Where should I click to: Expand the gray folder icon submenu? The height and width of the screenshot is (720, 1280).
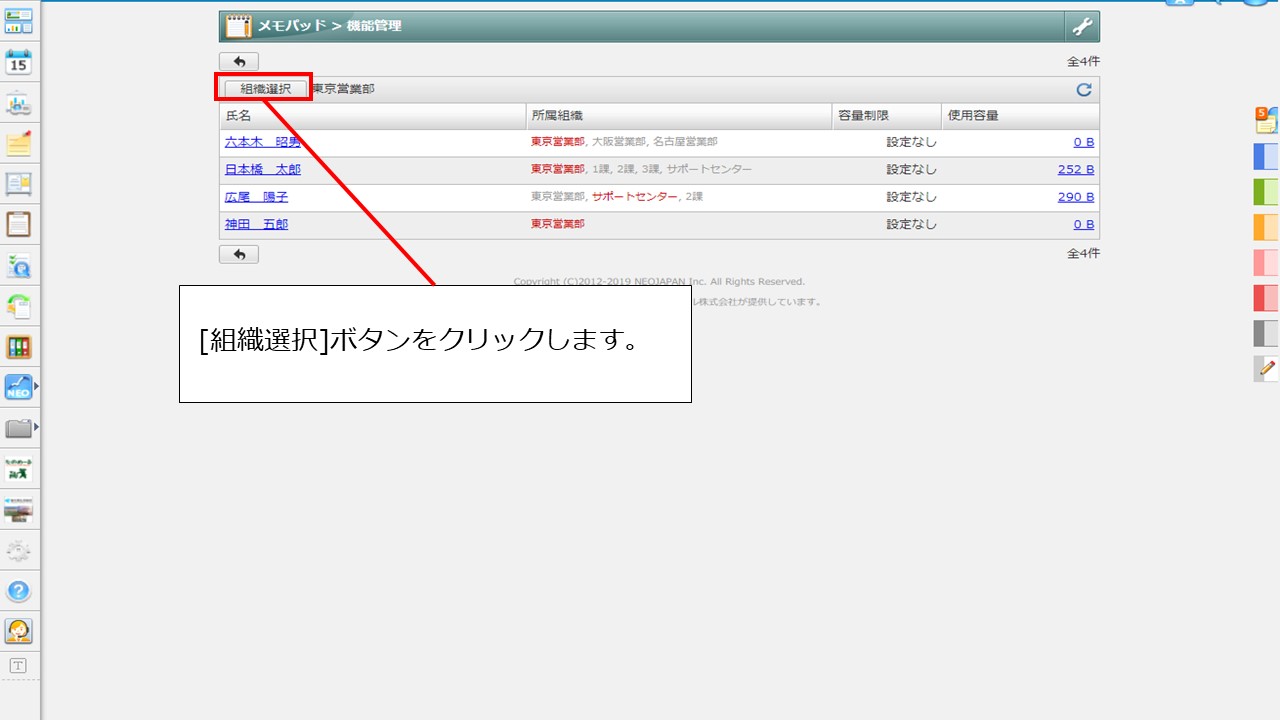coord(37,427)
